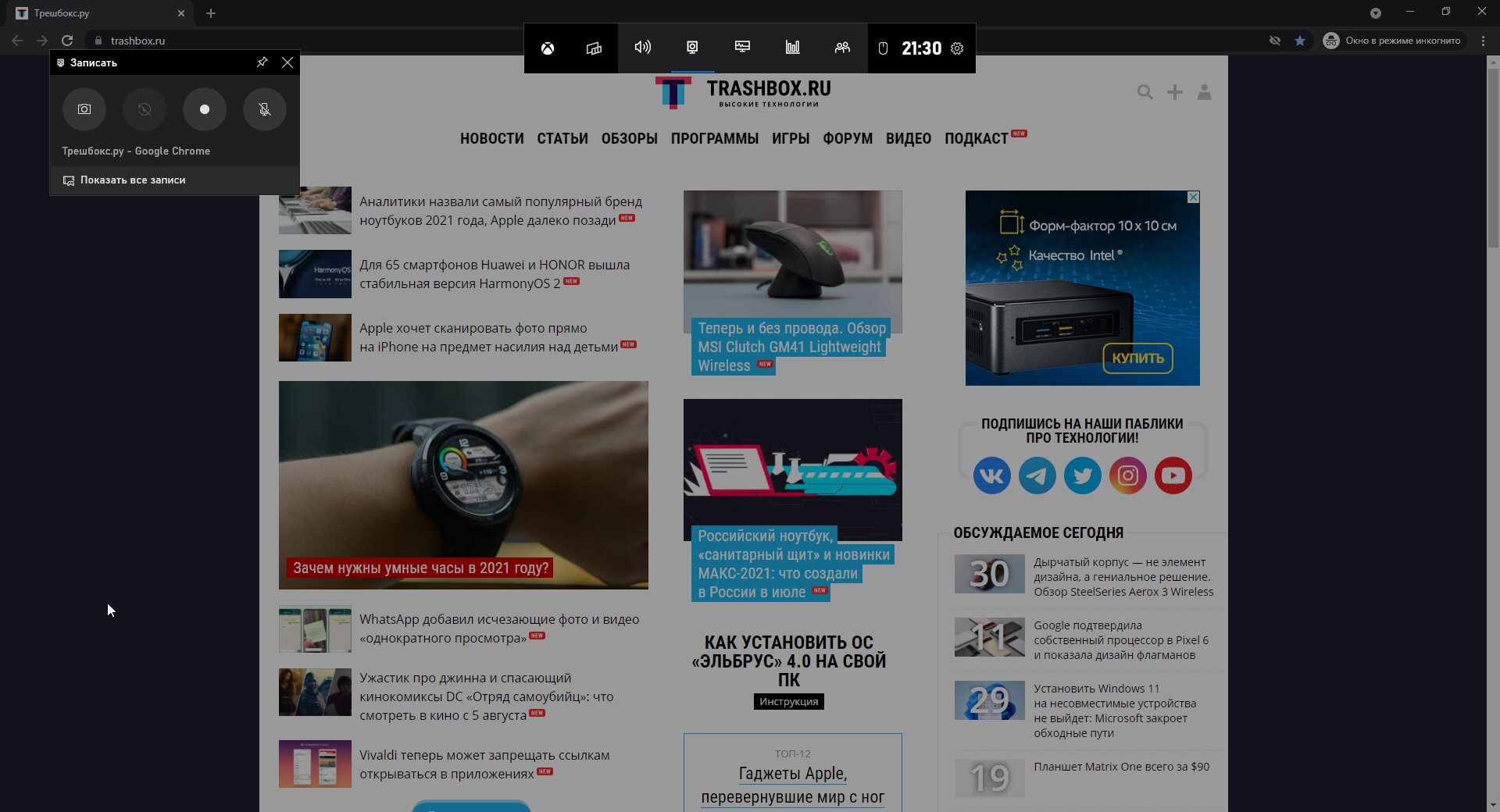The height and width of the screenshot is (812, 1500).
Task: Open the ВИДЕО menu item
Action: click(909, 138)
